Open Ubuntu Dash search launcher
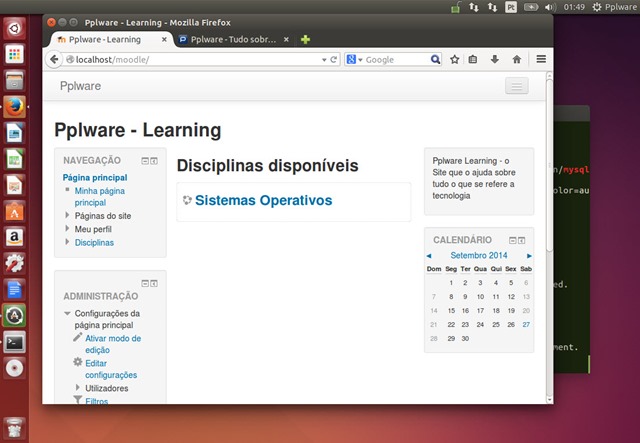 tap(14, 29)
